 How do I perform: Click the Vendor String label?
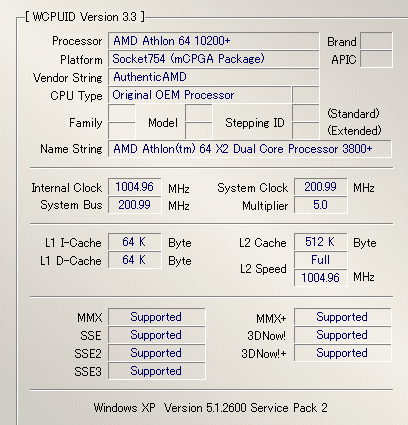click(68, 78)
